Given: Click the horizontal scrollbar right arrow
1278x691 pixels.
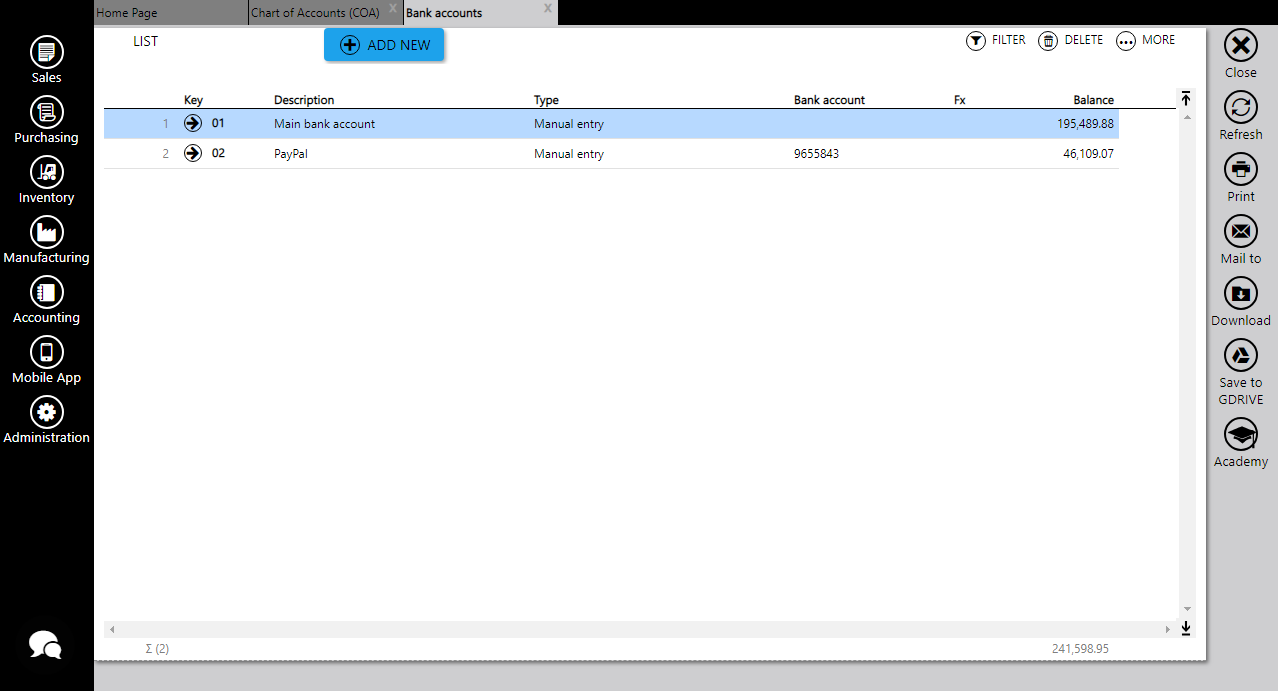Looking at the screenshot, I should tap(1168, 629).
